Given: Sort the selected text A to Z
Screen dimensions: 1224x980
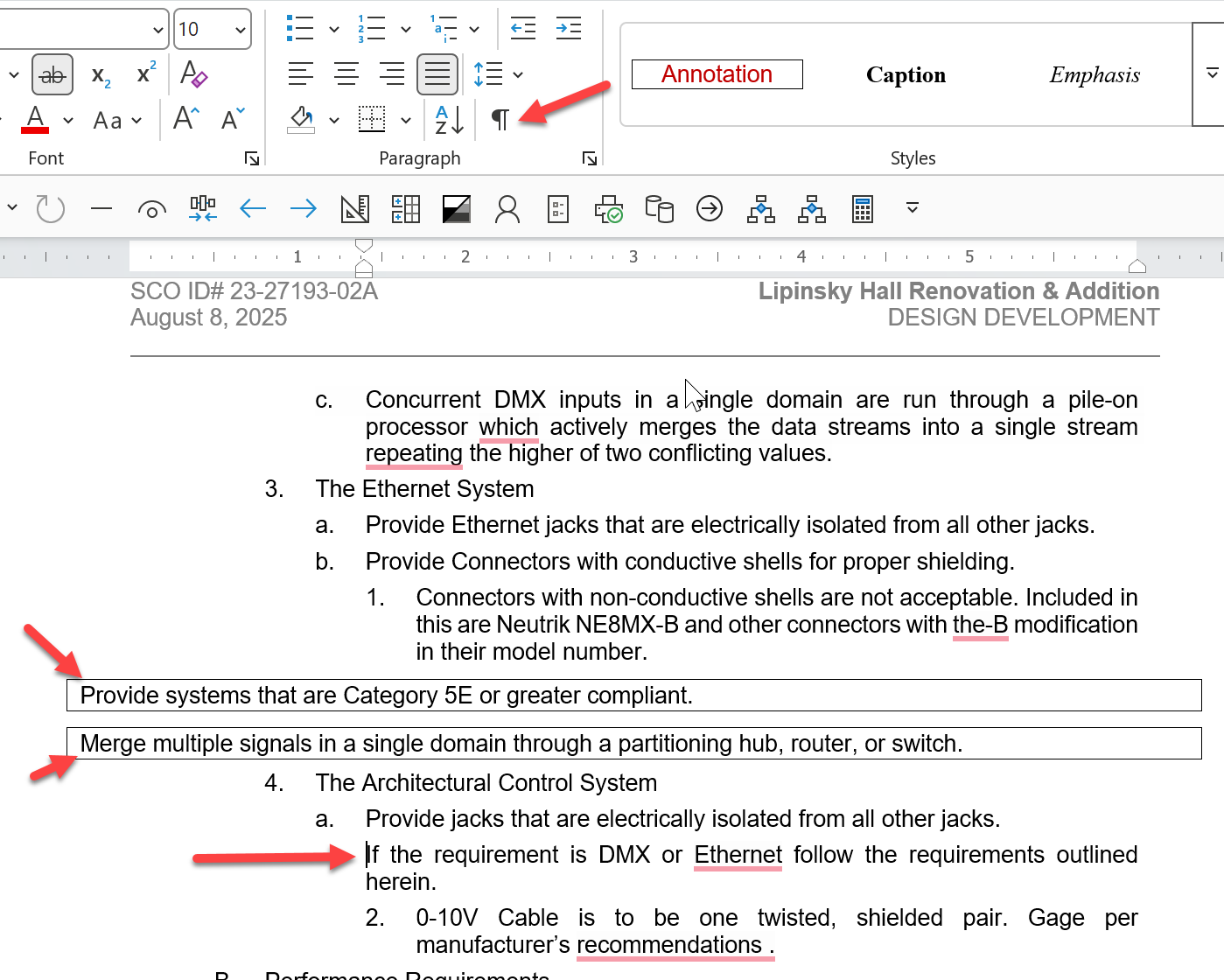Looking at the screenshot, I should [449, 119].
